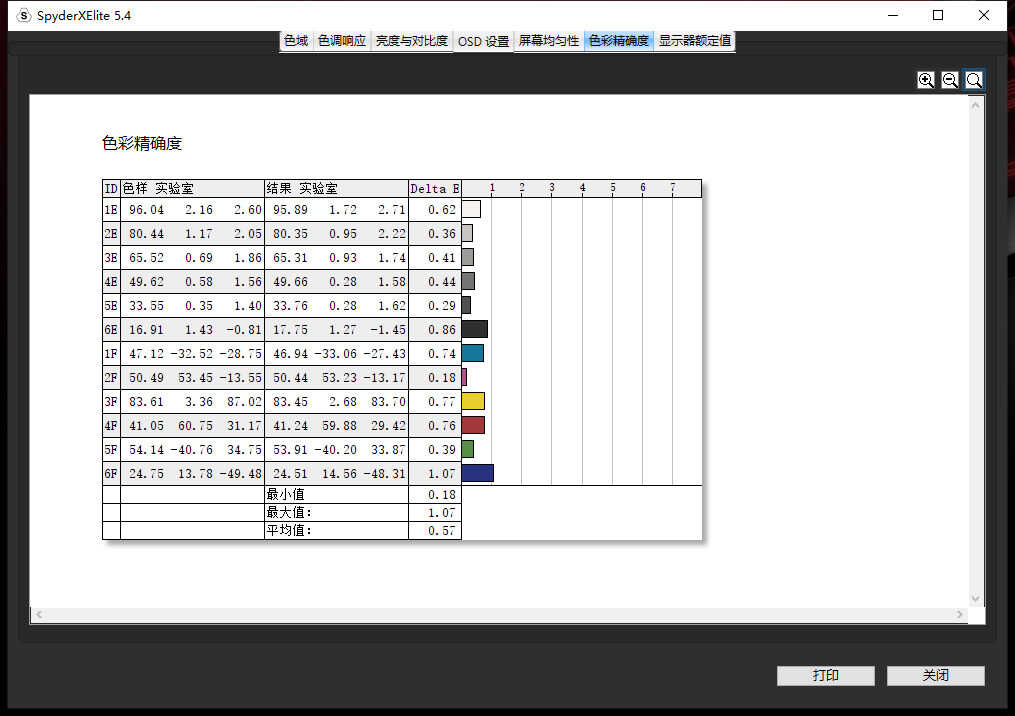Click the 最小值 label
The width and height of the screenshot is (1015, 716).
[285, 495]
